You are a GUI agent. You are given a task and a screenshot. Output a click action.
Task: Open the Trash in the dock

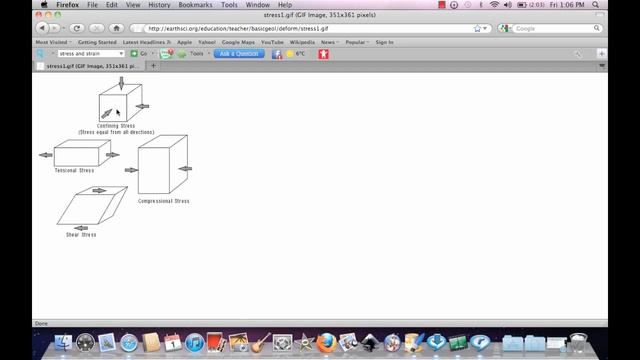click(x=578, y=343)
